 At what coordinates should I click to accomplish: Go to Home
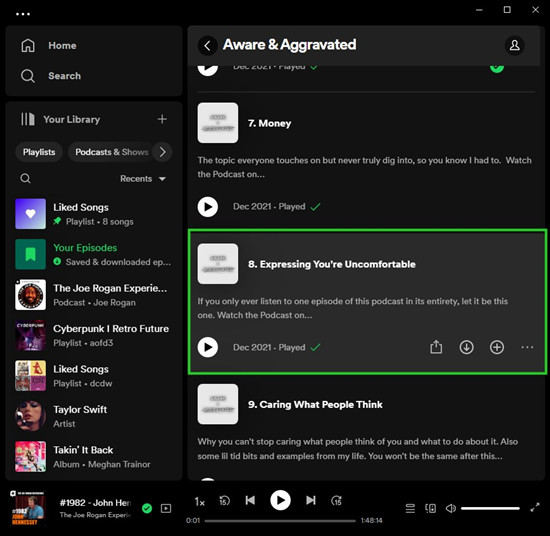pyautogui.click(x=62, y=46)
